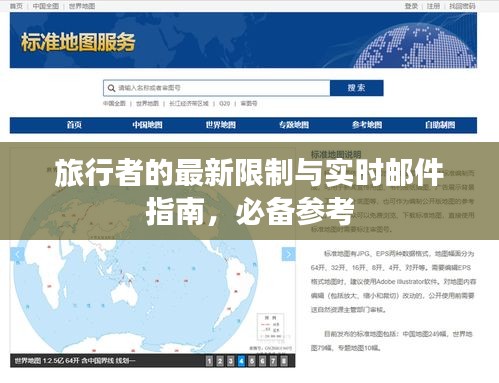Select 世界地图 quick link under search box
Screen dimensions: 499x383
tap(147, 103)
